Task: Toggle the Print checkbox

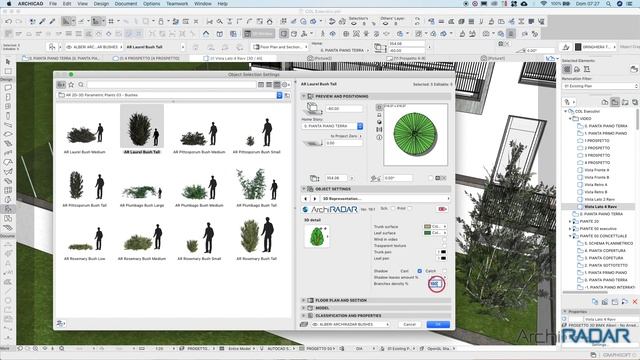Action: (410, 209)
